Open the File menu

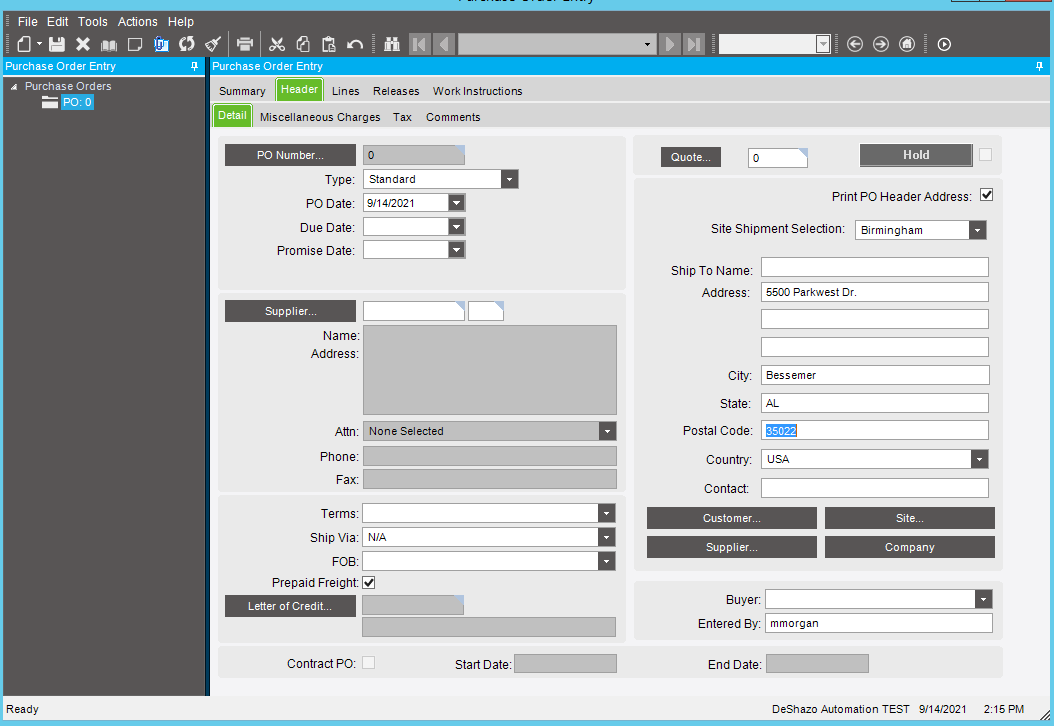28,22
